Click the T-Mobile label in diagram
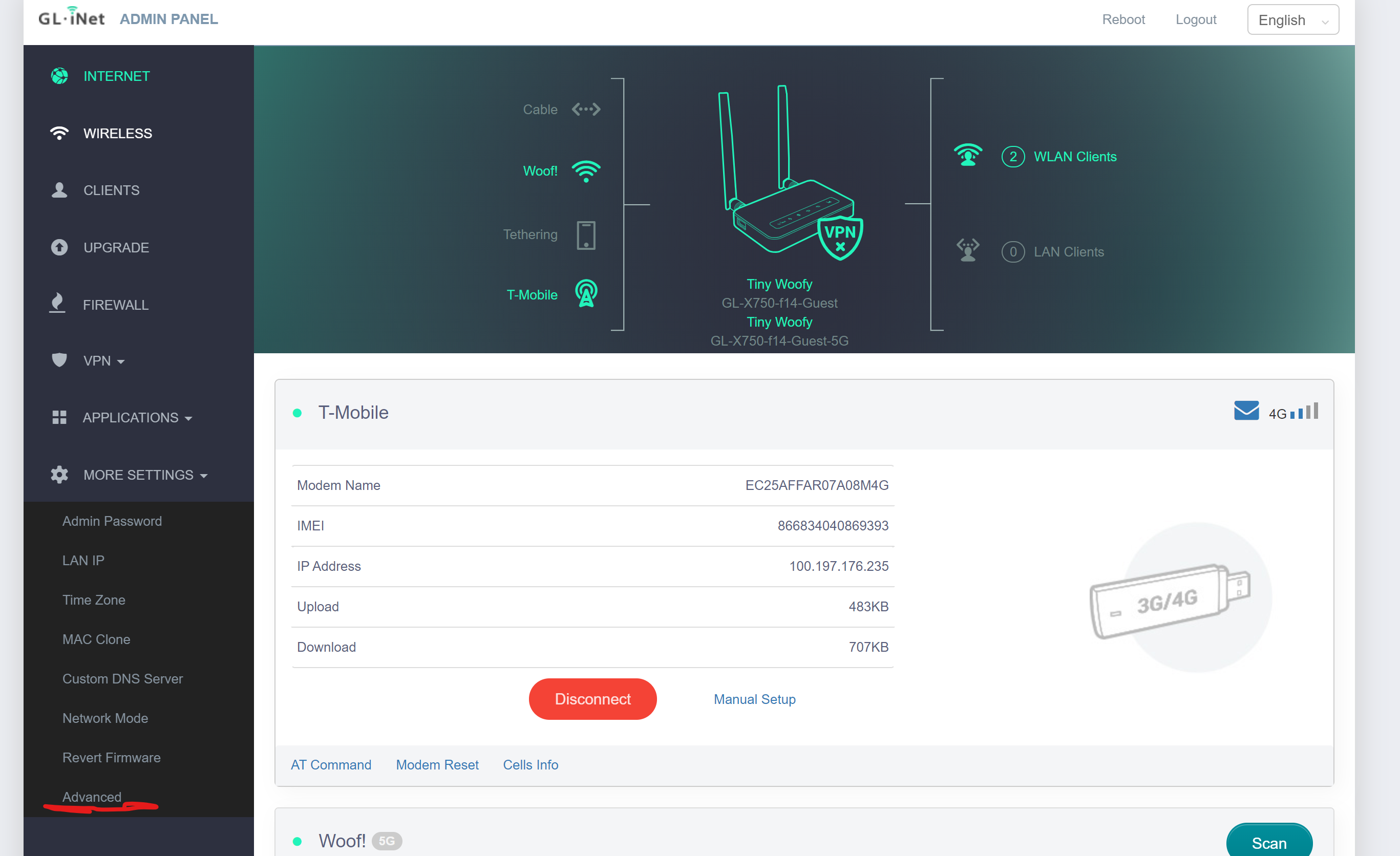The height and width of the screenshot is (856, 1400). click(x=532, y=295)
